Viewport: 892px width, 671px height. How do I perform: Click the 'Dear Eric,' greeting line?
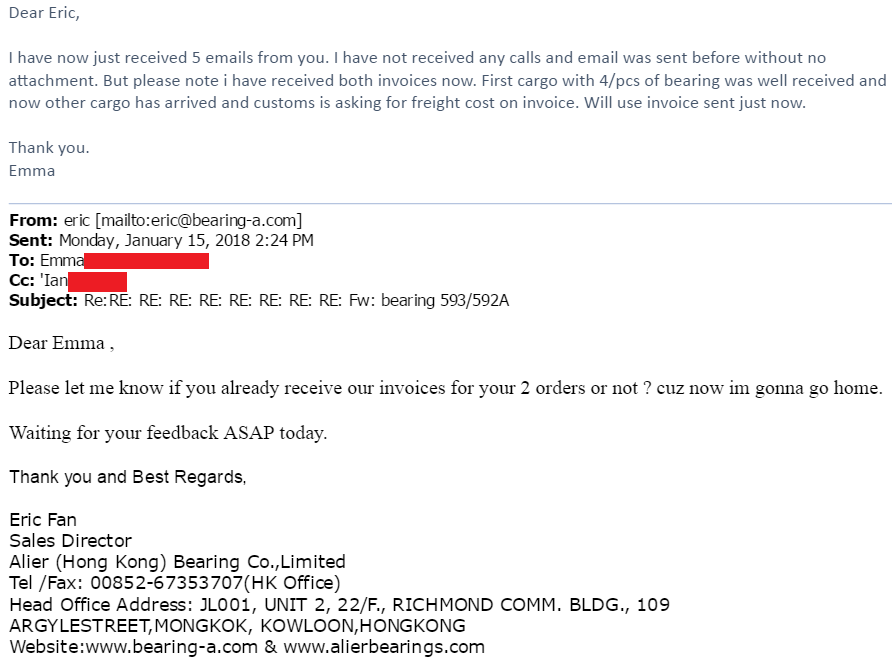tap(44, 13)
